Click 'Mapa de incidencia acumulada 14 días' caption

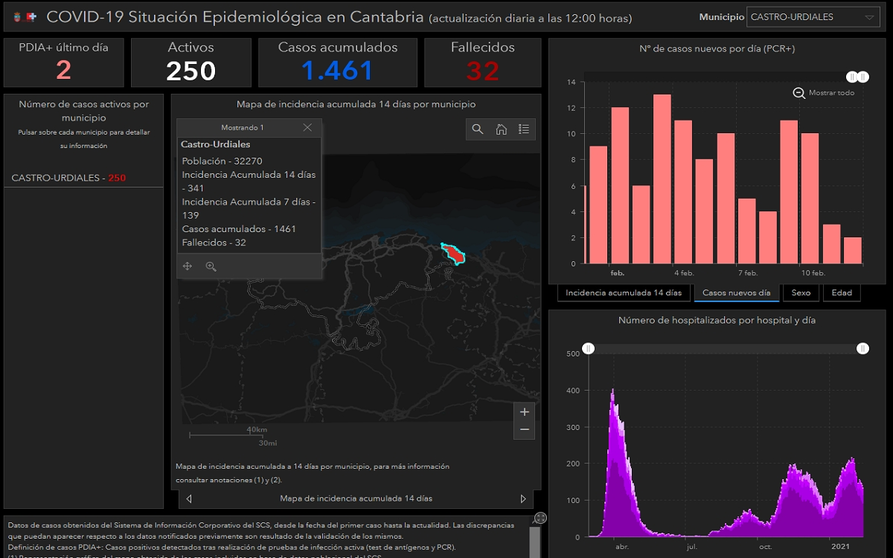(356, 498)
